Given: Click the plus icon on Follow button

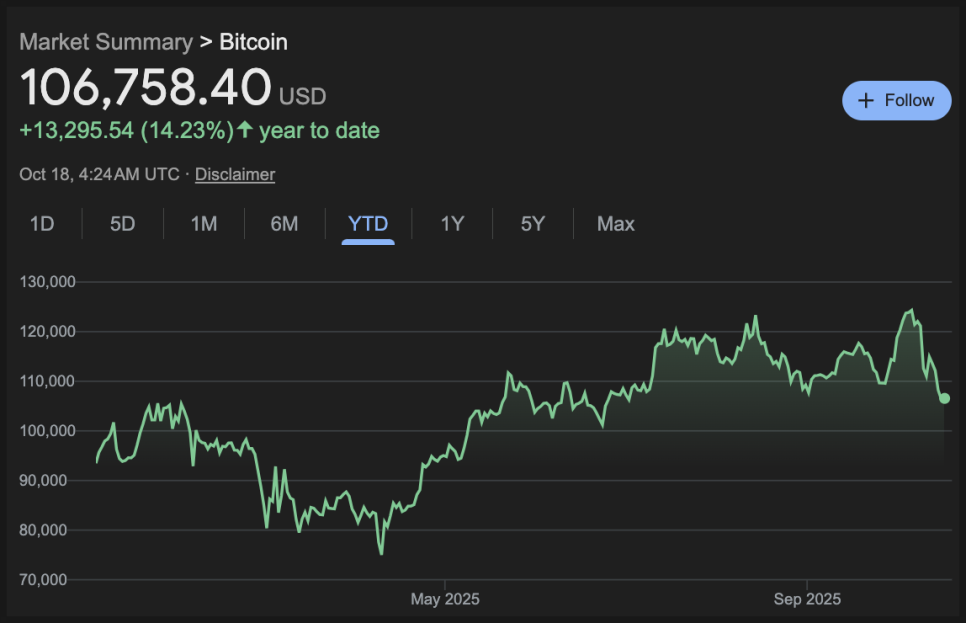Looking at the screenshot, I should [x=866, y=101].
